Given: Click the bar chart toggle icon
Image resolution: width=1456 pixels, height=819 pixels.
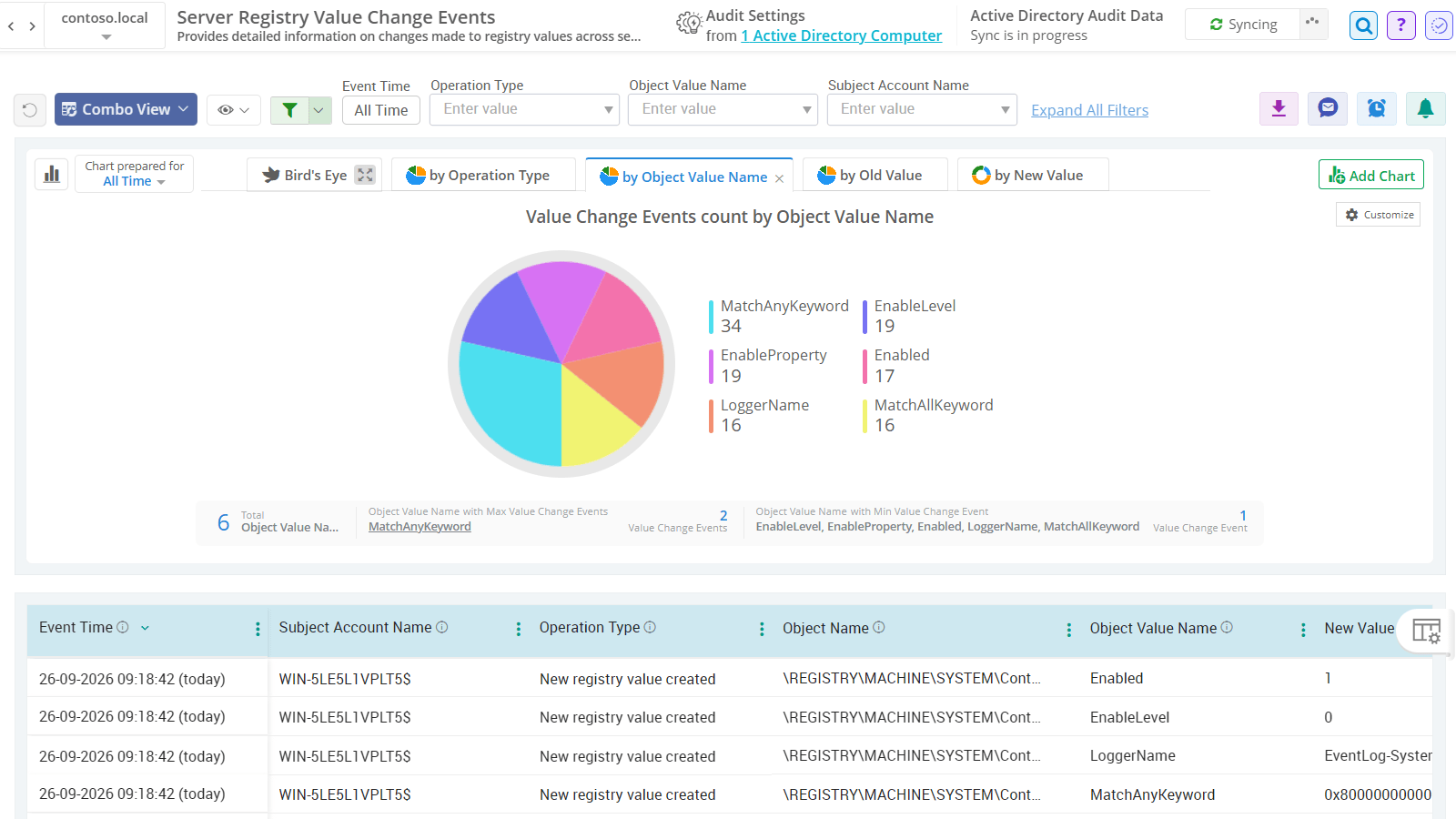Looking at the screenshot, I should click(x=52, y=174).
